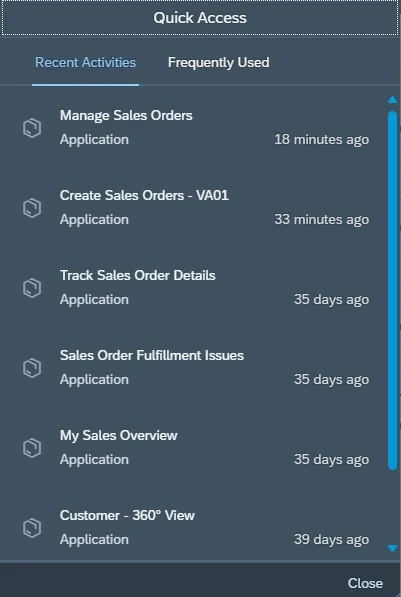This screenshot has height=597, width=401.
Task: Open Customer - 360° View
Action: coord(196,527)
